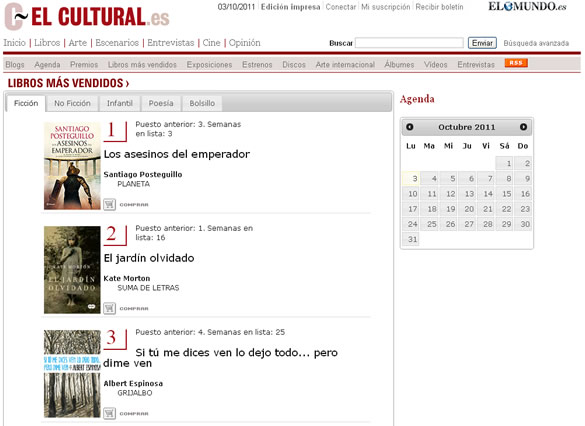This screenshot has width=585, height=426.
Task: Click the LIBROS MÁS VENDIDOS heading
Action: pyautogui.click(x=68, y=83)
